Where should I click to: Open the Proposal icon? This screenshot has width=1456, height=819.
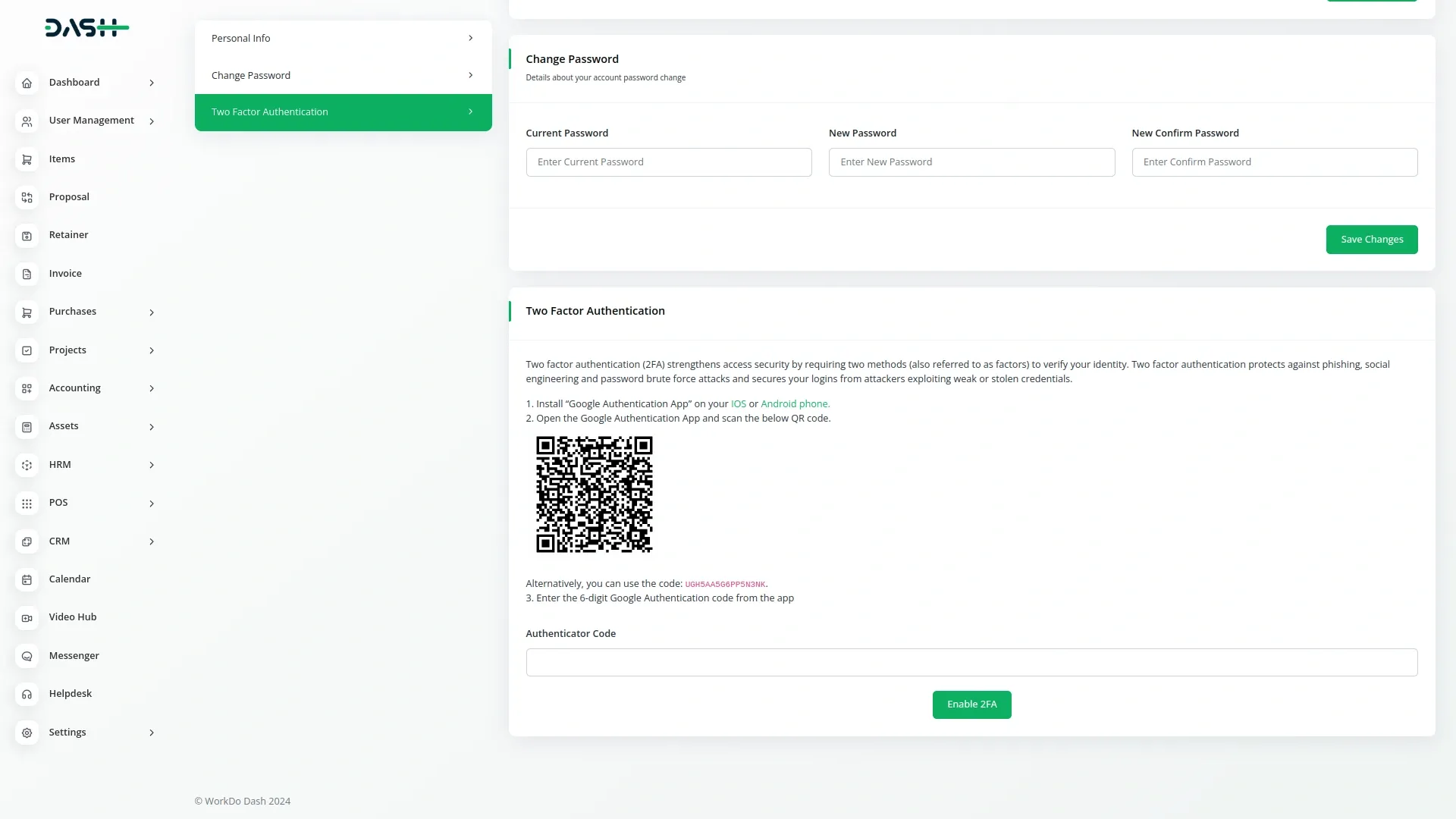[x=27, y=197]
